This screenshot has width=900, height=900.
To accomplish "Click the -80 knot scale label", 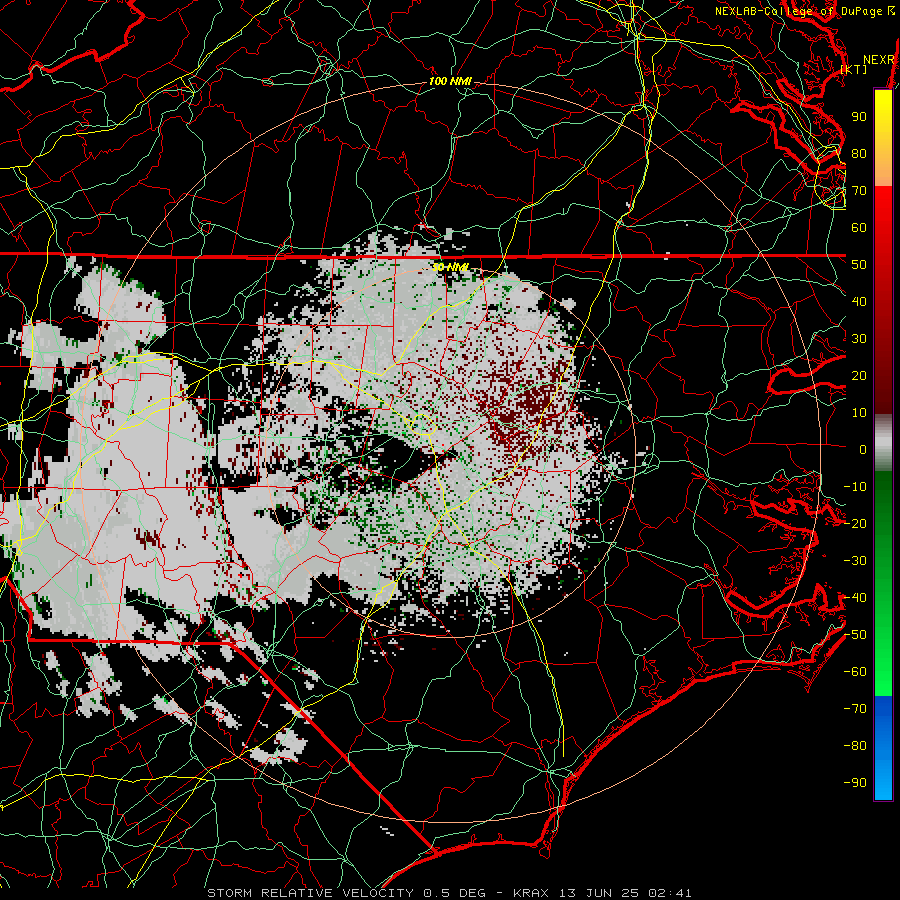I will tap(855, 746).
